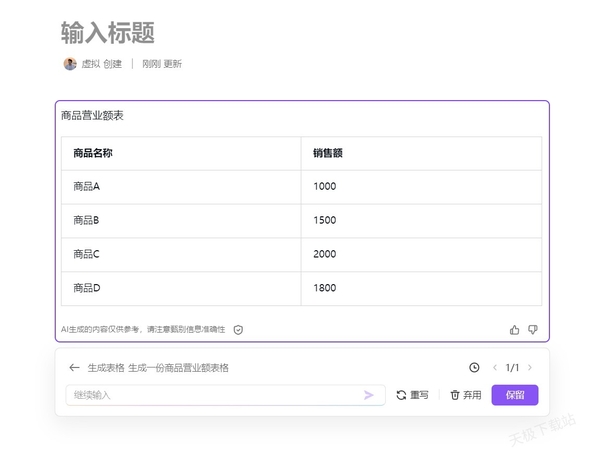Click the 重写 rewrite button

pyautogui.click(x=412, y=395)
